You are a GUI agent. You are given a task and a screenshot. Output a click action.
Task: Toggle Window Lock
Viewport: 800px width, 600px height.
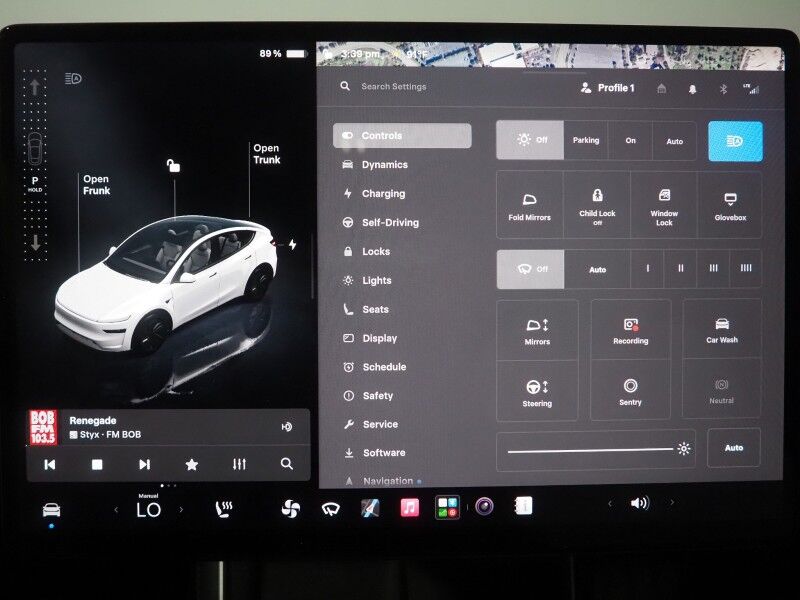[x=664, y=205]
